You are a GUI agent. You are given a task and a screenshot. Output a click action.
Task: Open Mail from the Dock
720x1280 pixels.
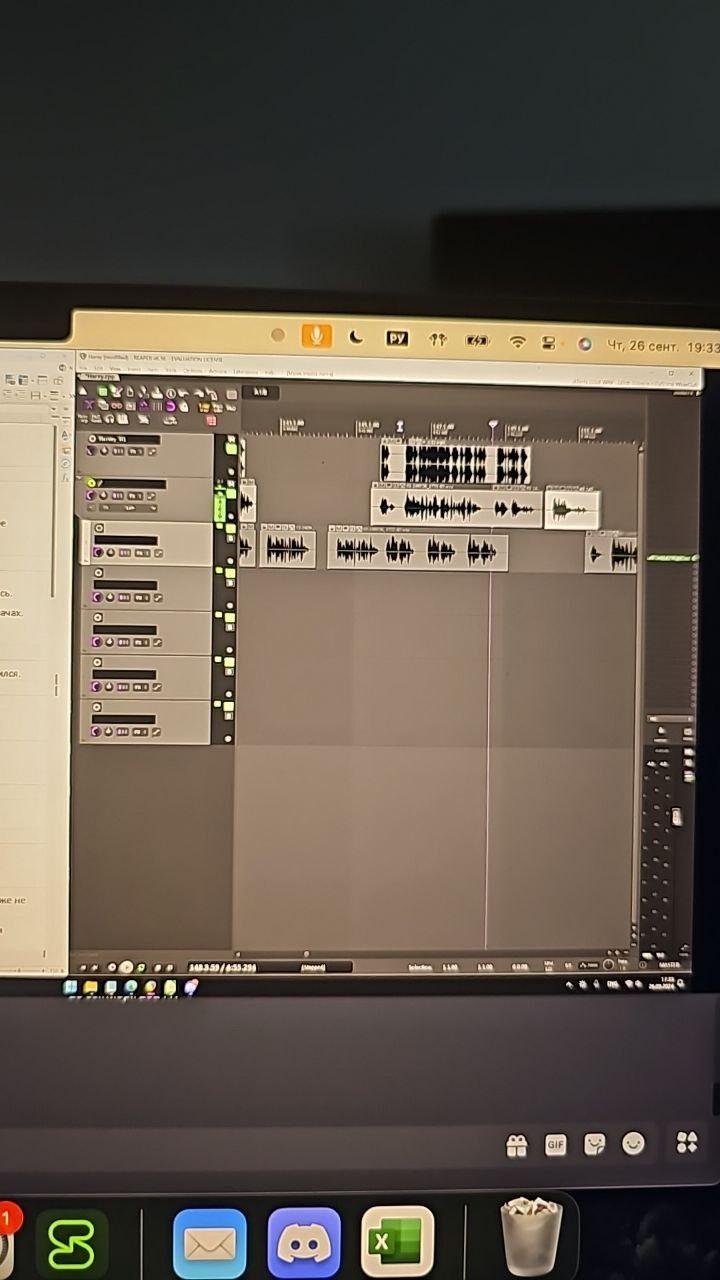tap(210, 1244)
